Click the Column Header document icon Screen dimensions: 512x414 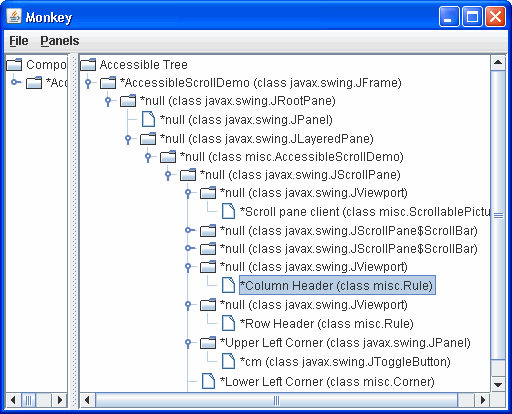pyautogui.click(x=228, y=285)
